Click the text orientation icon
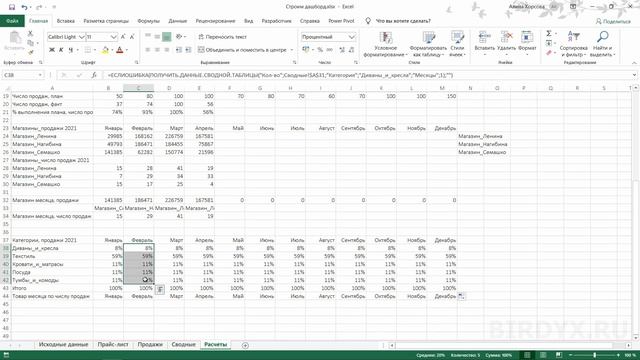640x360 pixels. [179, 37]
